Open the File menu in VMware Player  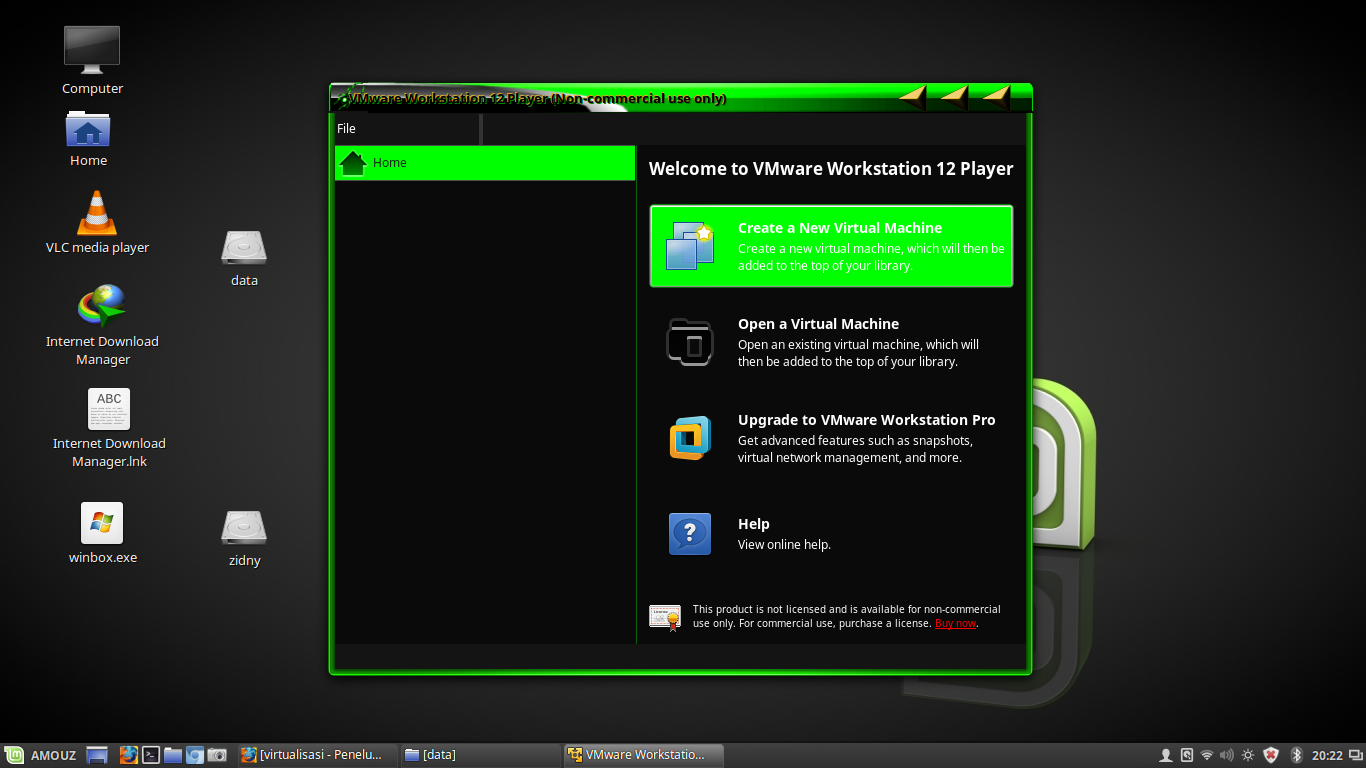346,129
